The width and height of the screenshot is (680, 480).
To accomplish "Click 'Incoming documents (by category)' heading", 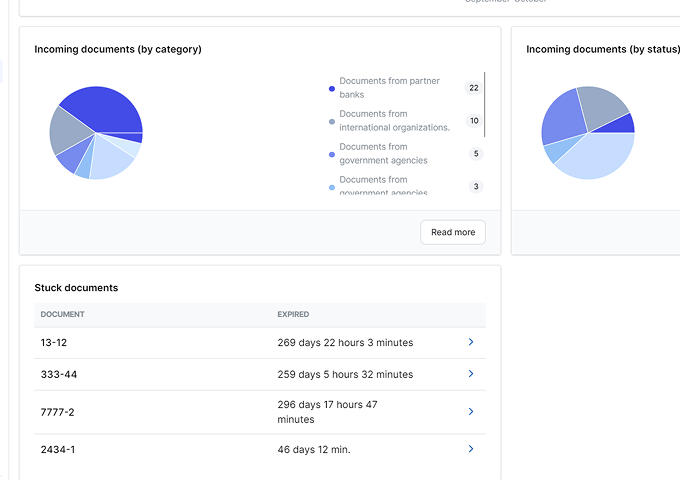I will point(118,49).
